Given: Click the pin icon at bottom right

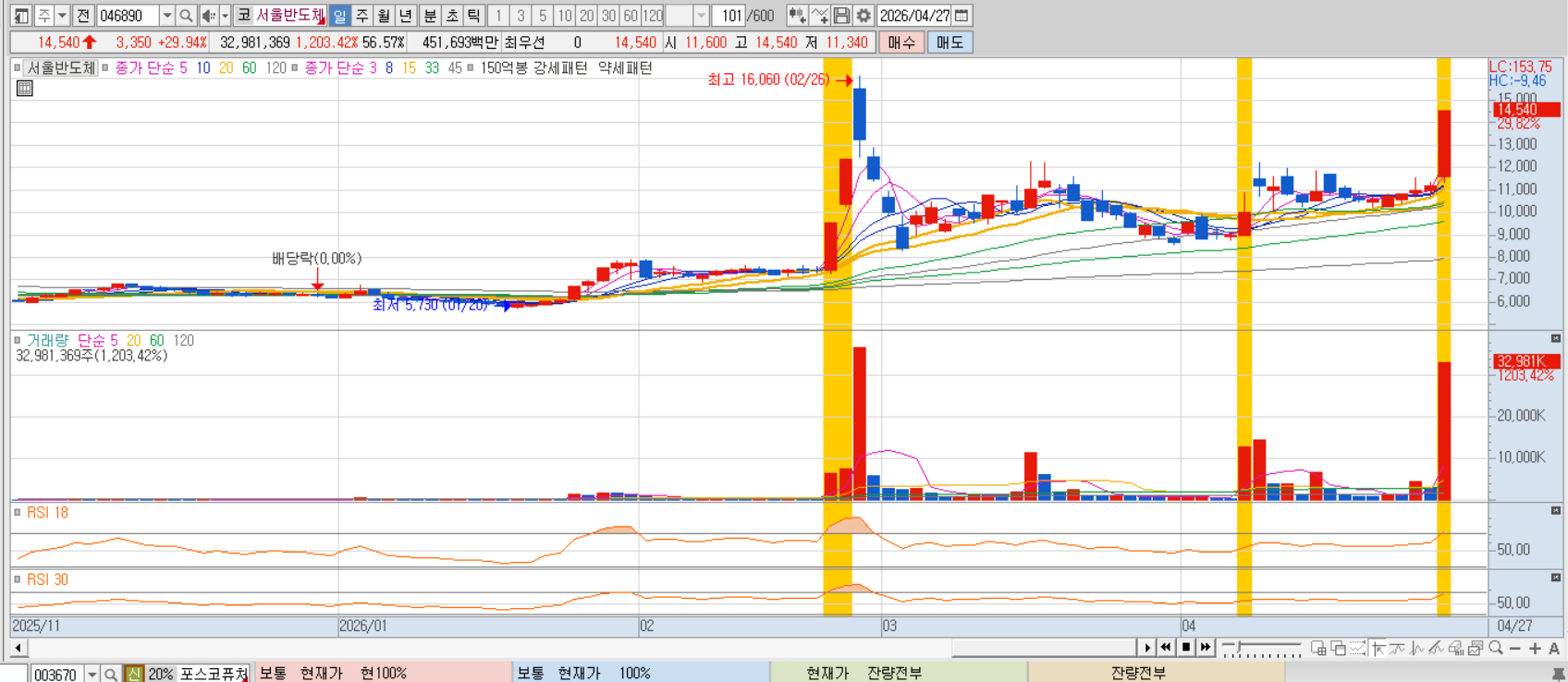Looking at the screenshot, I should tap(1559, 674).
